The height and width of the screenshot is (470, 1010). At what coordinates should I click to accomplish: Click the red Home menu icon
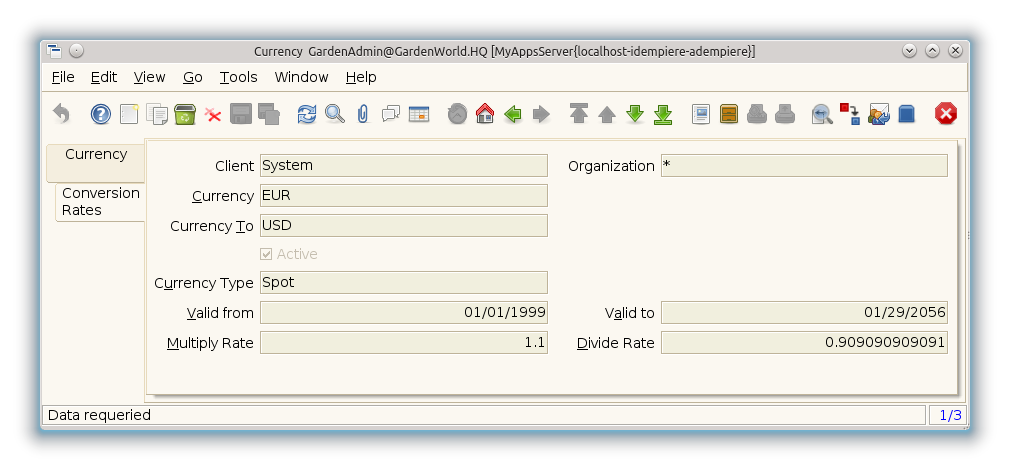tap(485, 114)
